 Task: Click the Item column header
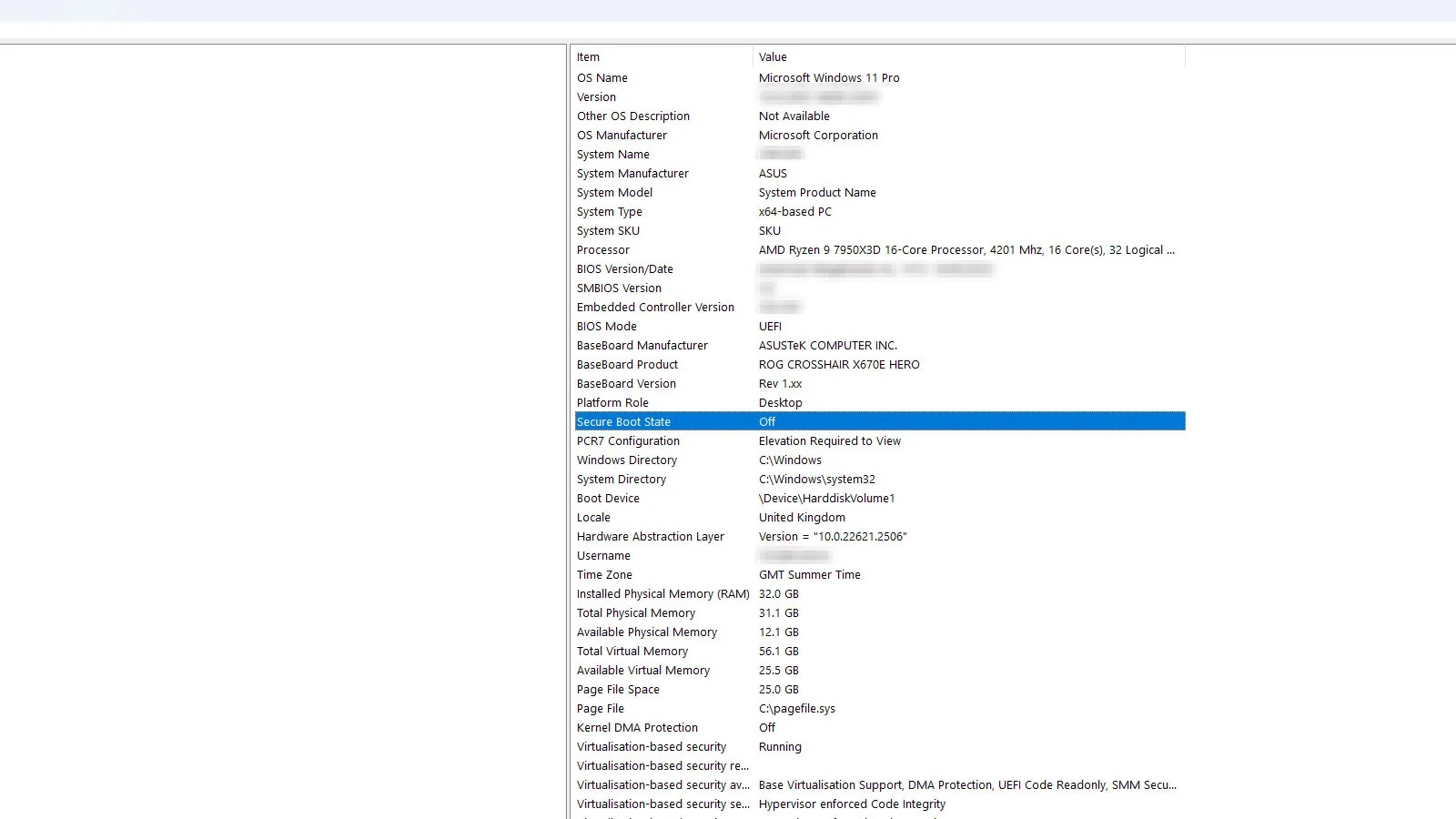tap(663, 56)
